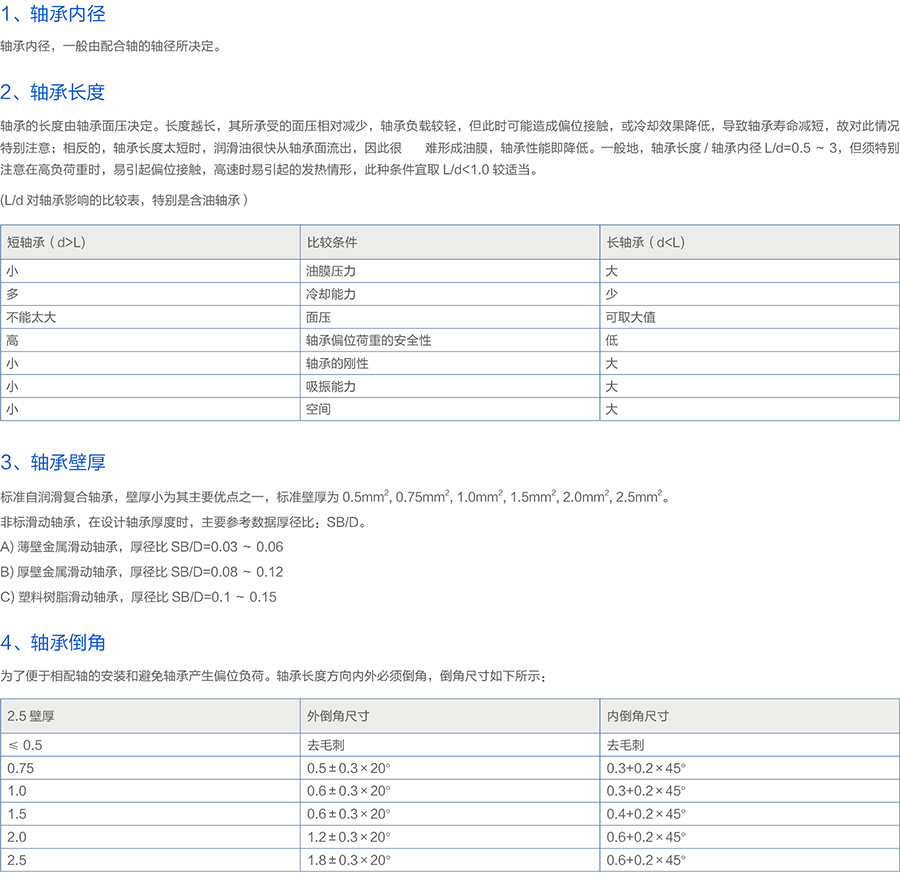Click the 1.2±0.3×20° cell
Viewport: 900px width, 880px height.
[x=450, y=837]
